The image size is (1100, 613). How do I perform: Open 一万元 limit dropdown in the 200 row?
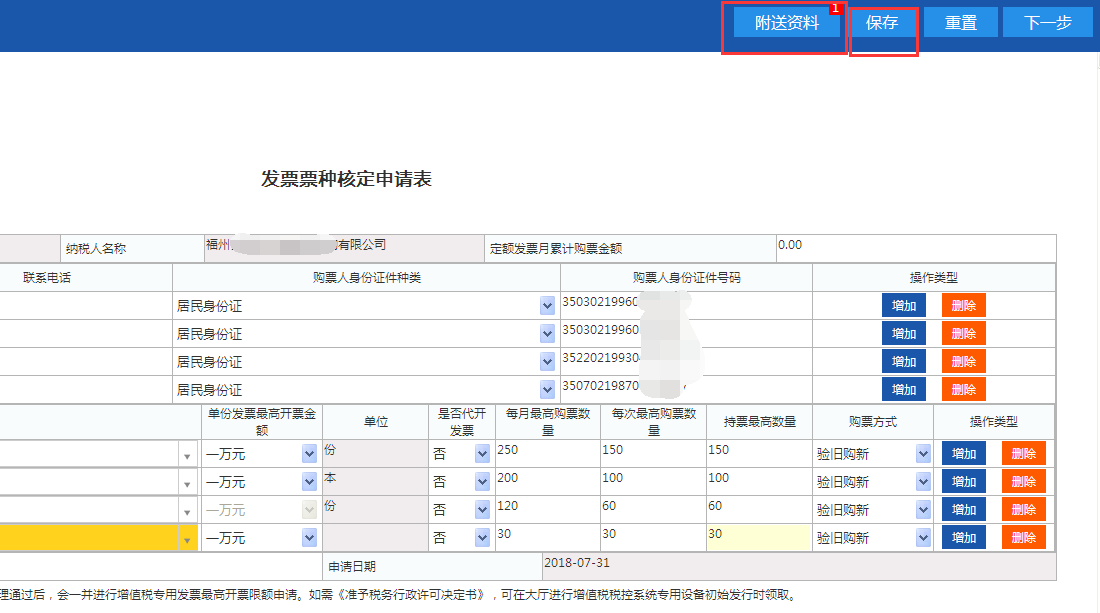point(309,482)
